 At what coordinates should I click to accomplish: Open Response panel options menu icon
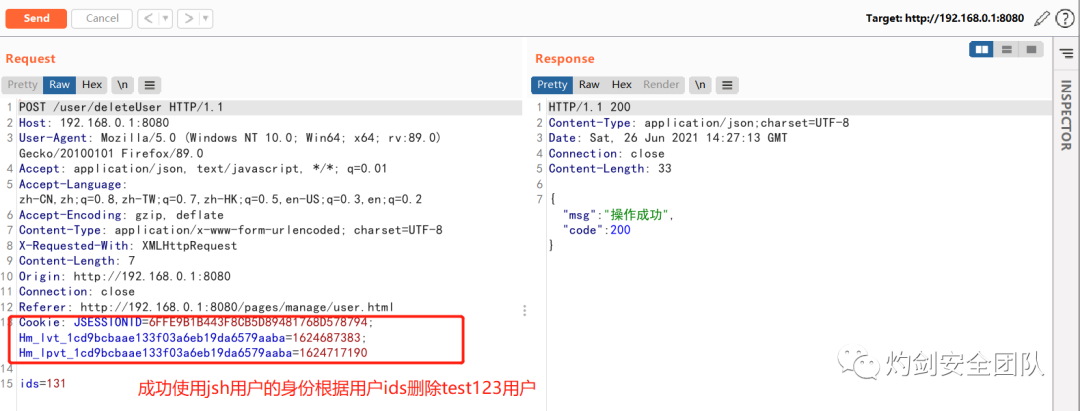click(x=727, y=85)
